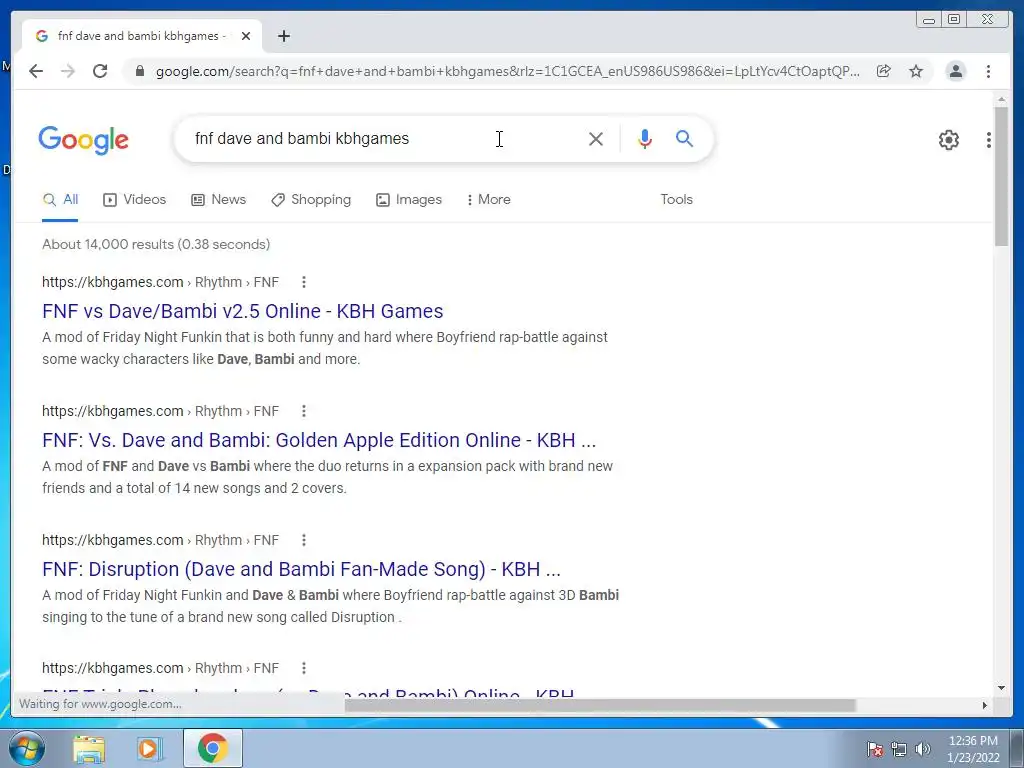Switch to the Videos tab
1024x768 pixels.
click(135, 200)
